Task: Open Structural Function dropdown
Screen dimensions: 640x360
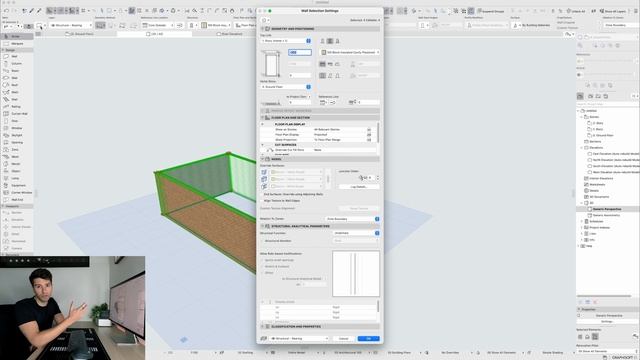Action: pos(356,233)
